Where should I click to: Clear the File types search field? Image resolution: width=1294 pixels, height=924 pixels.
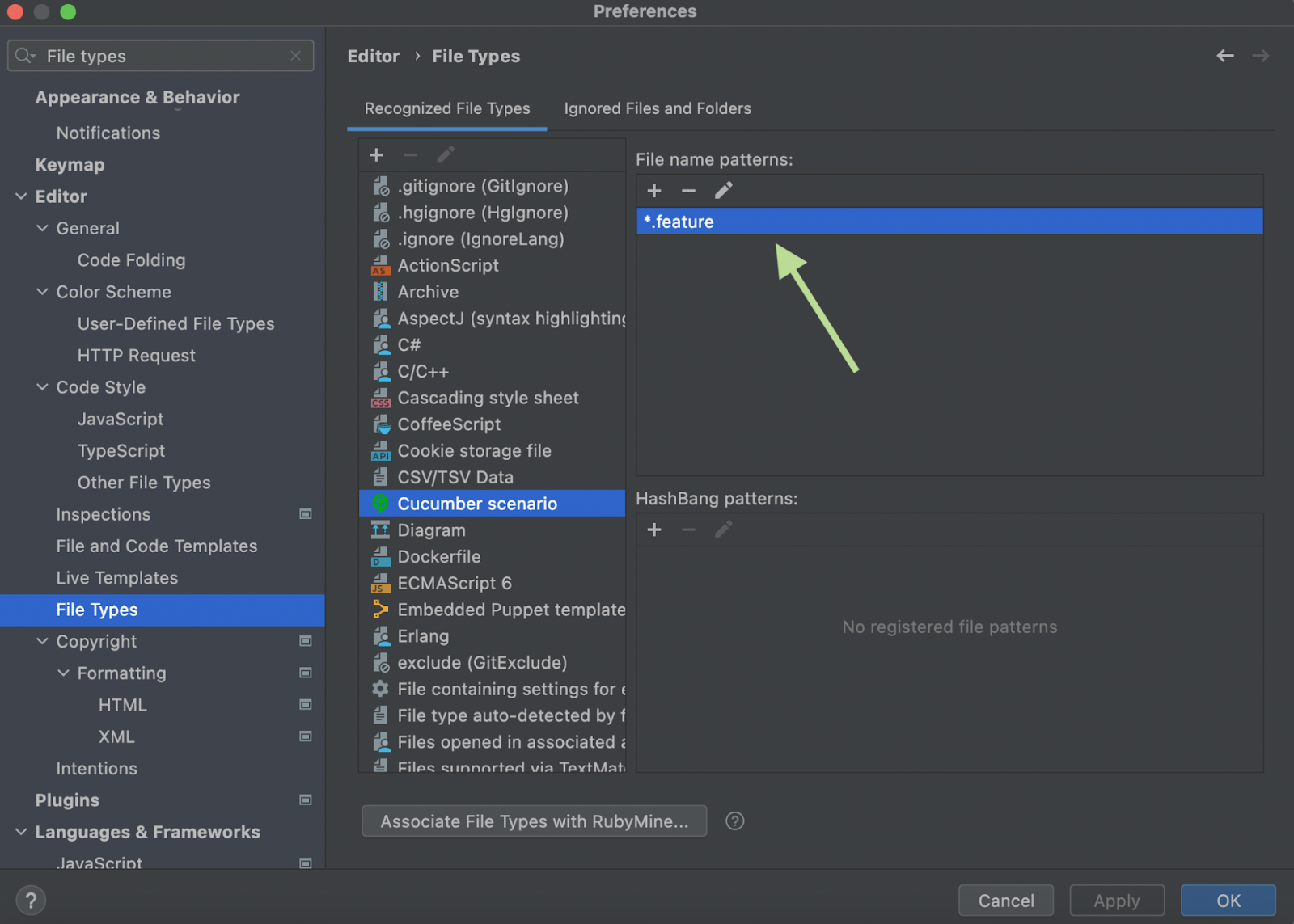[x=296, y=56]
